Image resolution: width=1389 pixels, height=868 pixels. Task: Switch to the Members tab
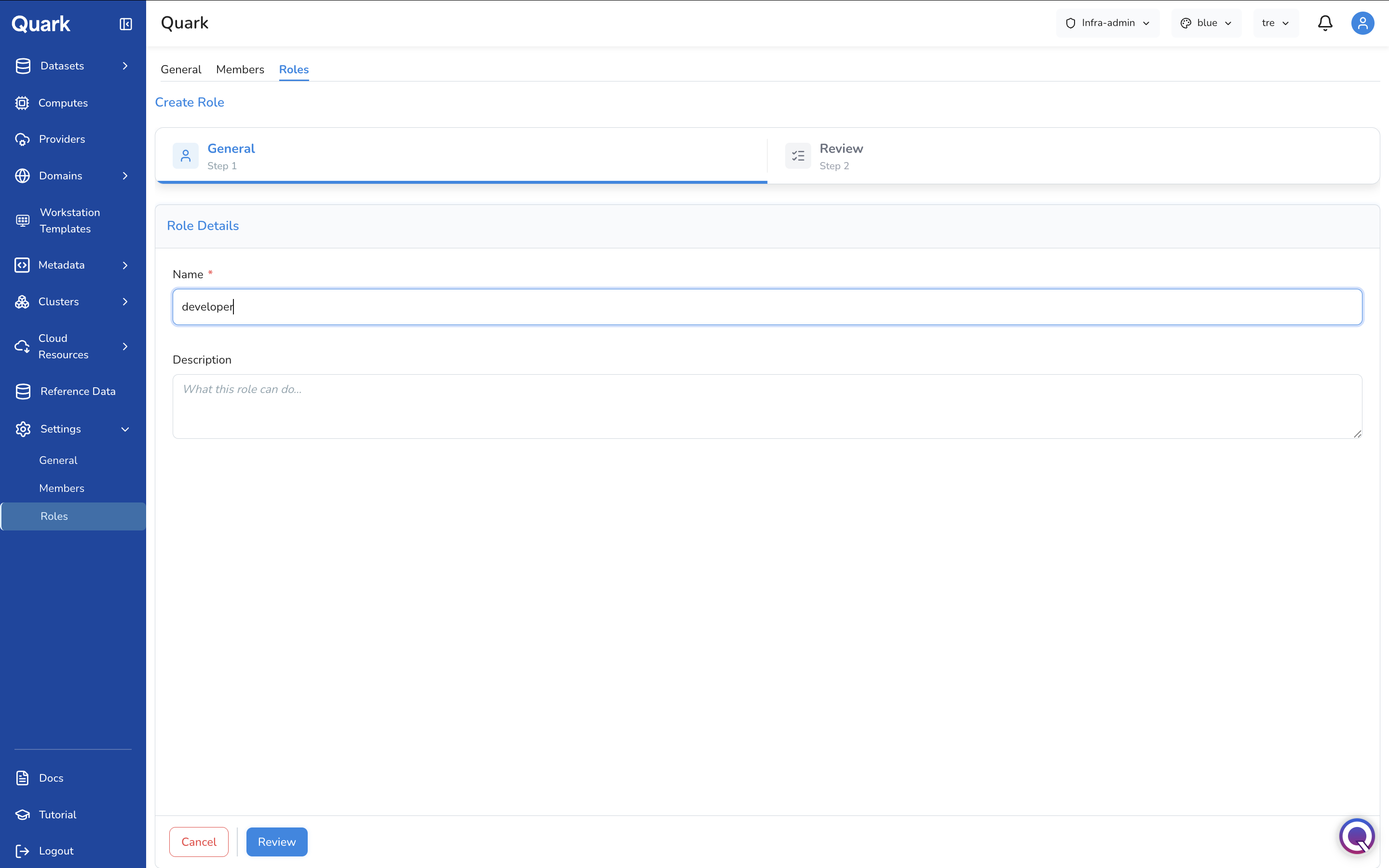pyautogui.click(x=240, y=69)
